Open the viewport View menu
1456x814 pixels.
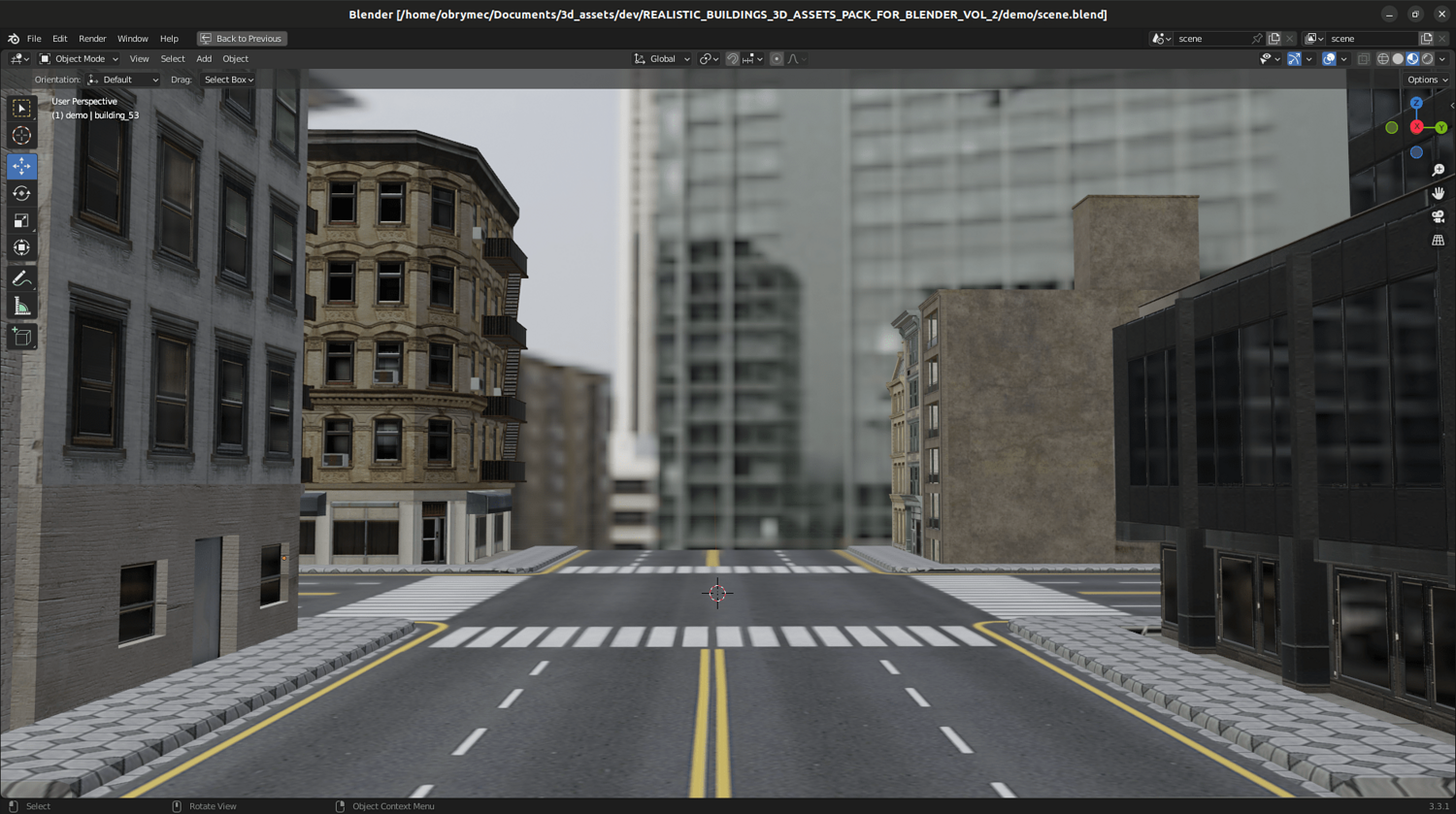139,59
